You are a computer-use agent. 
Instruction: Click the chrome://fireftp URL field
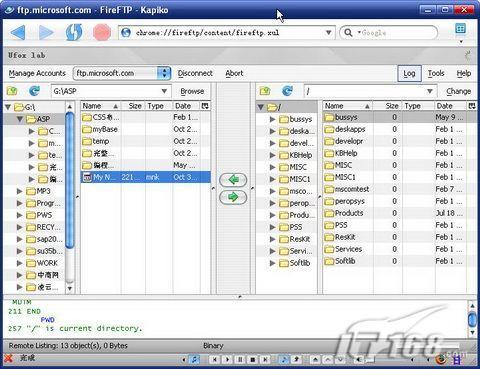point(228,33)
